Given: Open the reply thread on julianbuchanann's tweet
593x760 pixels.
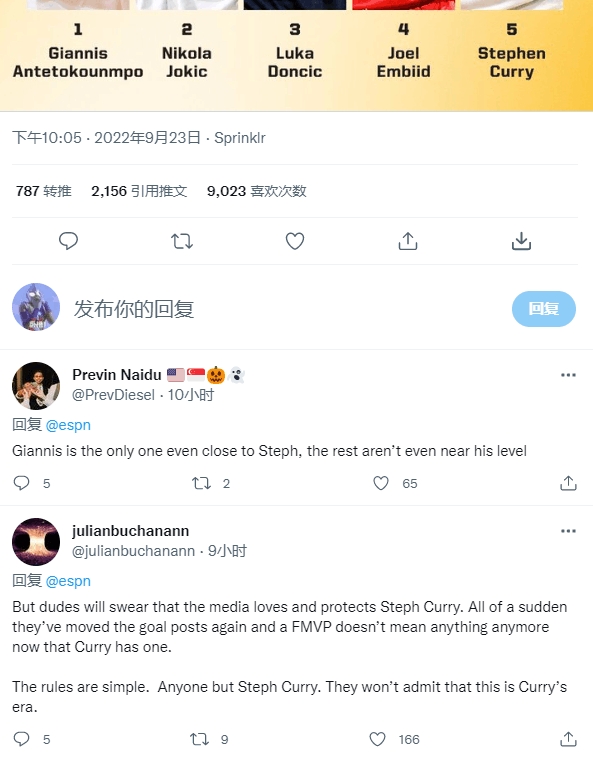Looking at the screenshot, I should pyautogui.click(x=21, y=739).
